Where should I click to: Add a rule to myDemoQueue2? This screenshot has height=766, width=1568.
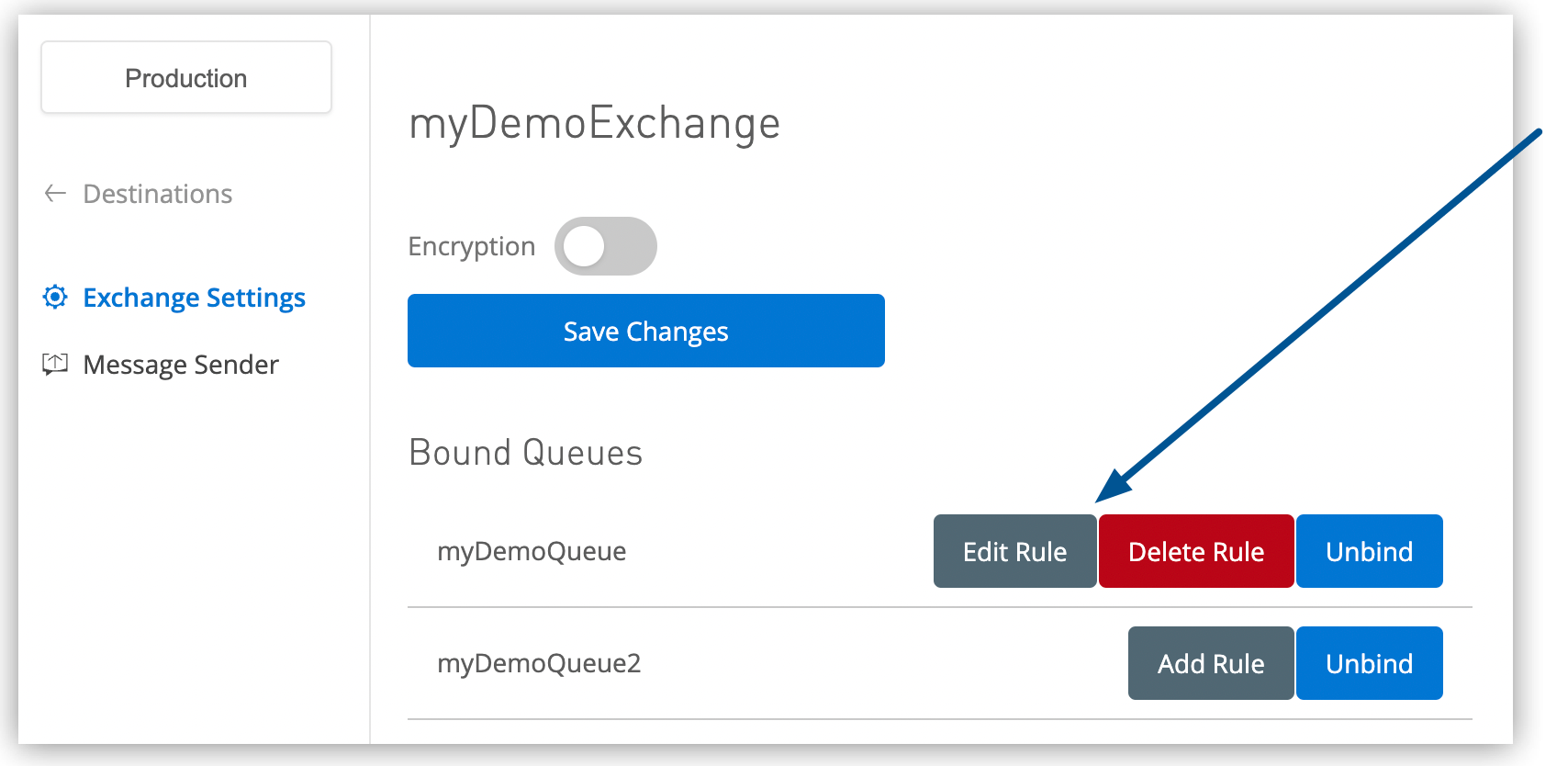pyautogui.click(x=1209, y=663)
